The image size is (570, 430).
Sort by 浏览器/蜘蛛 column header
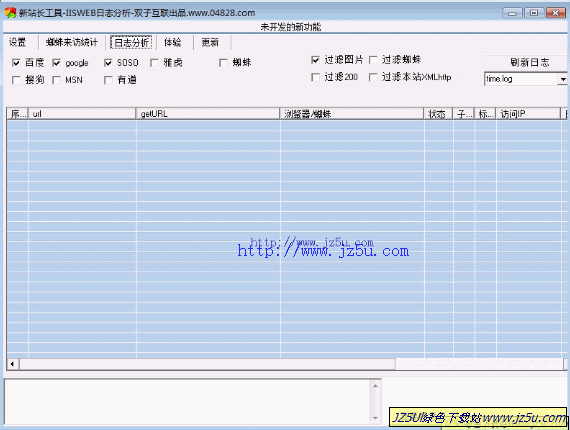[352, 114]
